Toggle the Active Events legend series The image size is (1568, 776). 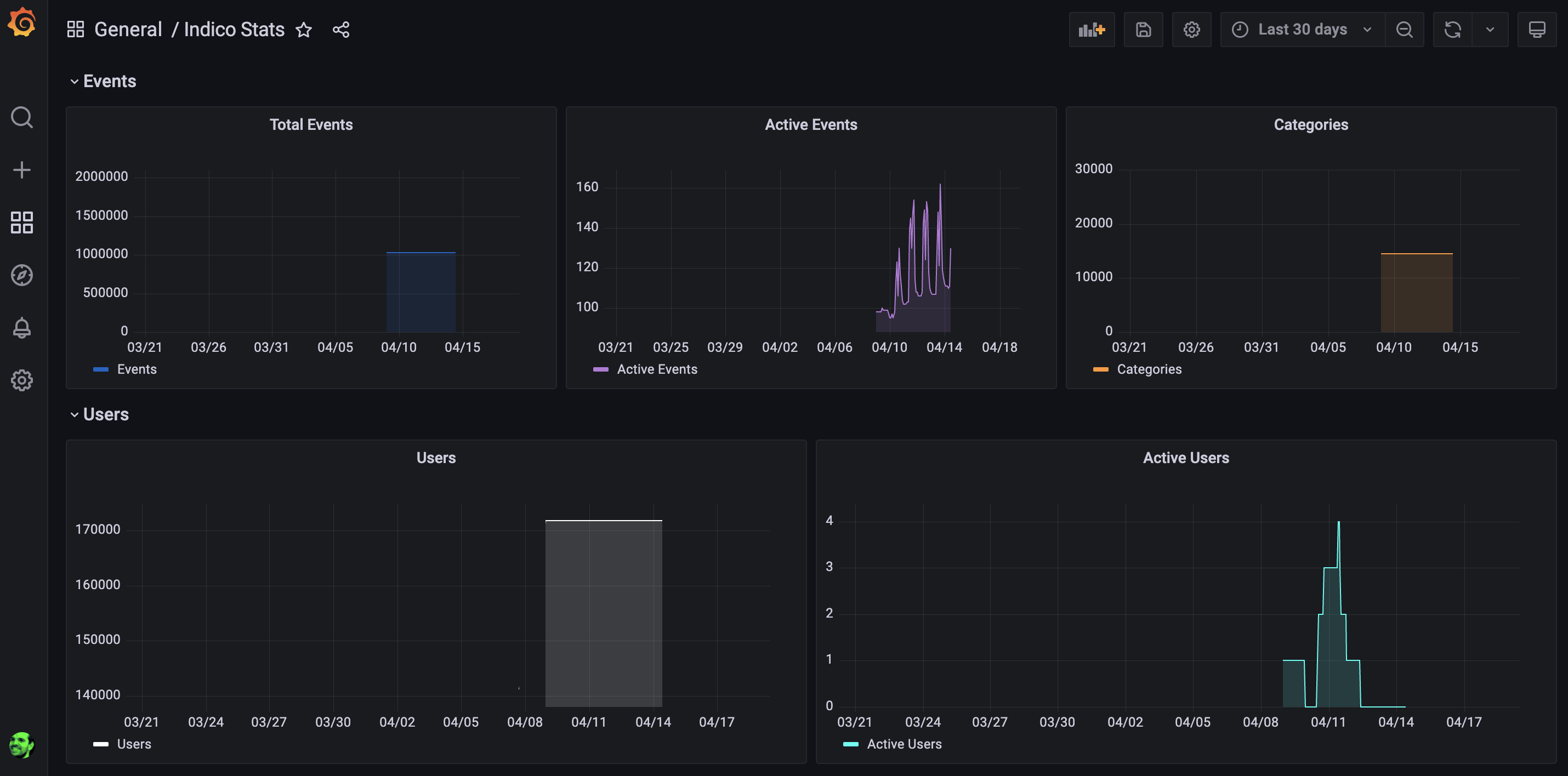coord(656,369)
